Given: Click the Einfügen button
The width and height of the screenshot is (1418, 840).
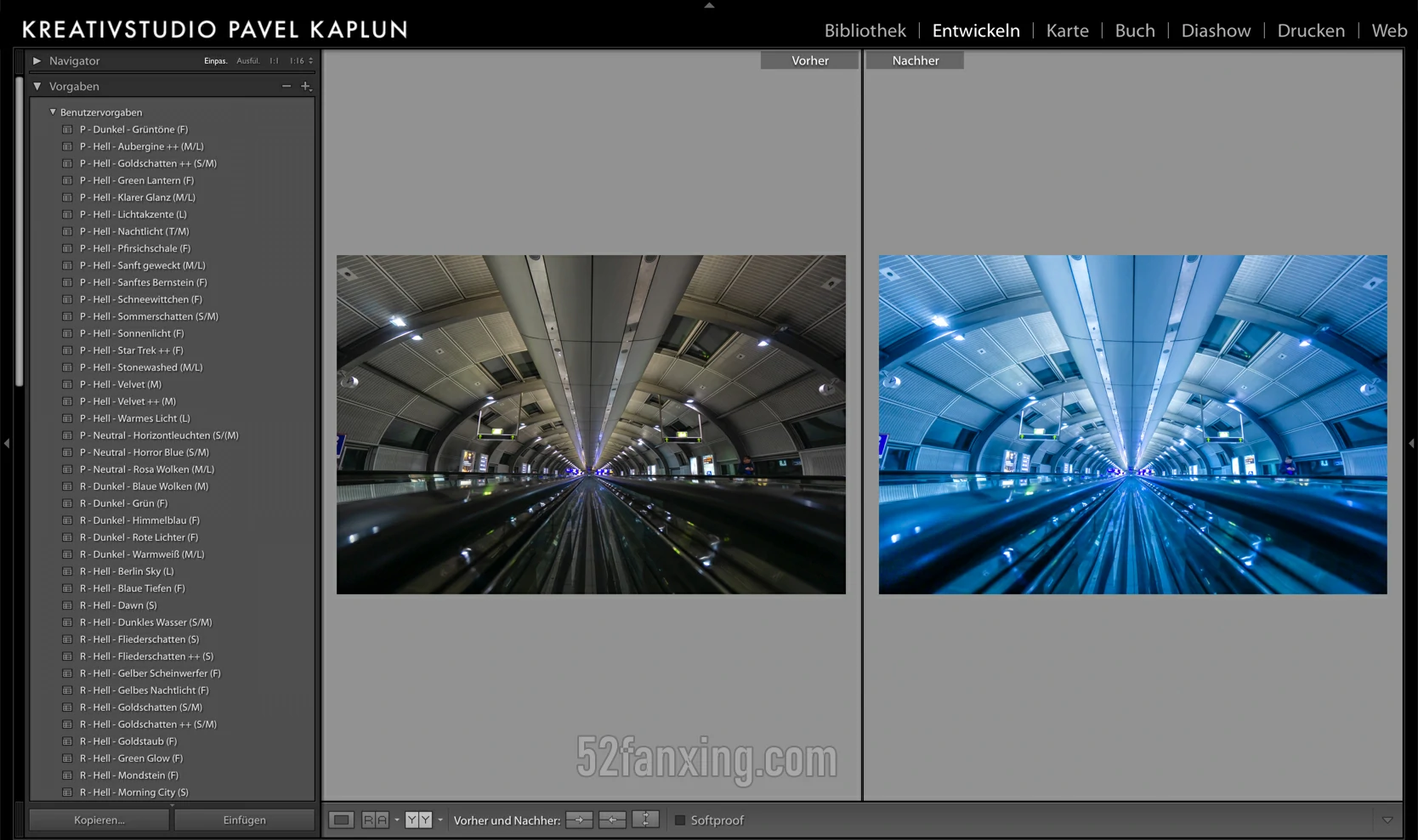Looking at the screenshot, I should click(245, 820).
